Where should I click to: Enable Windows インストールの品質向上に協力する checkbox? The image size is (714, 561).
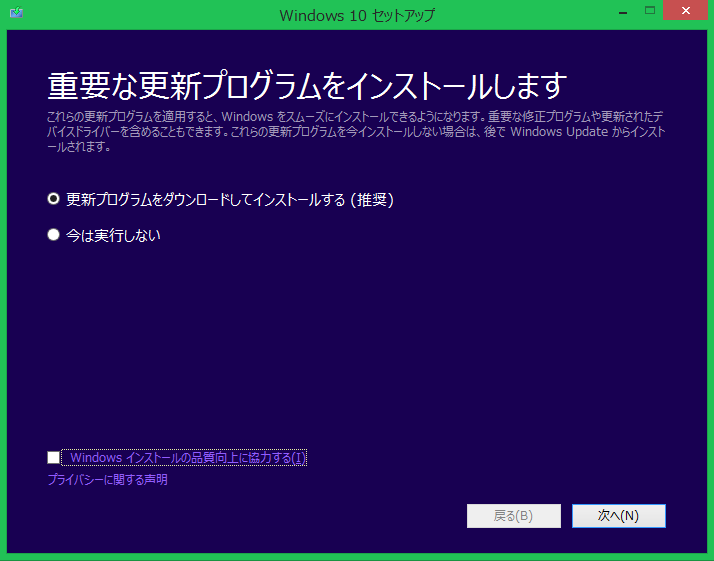[x=53, y=457]
